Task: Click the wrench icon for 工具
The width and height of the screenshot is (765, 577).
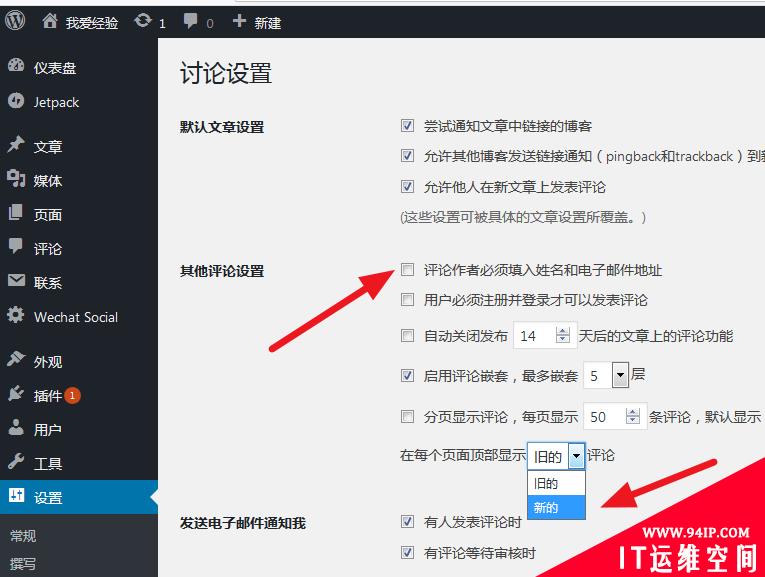Action: click(x=16, y=461)
